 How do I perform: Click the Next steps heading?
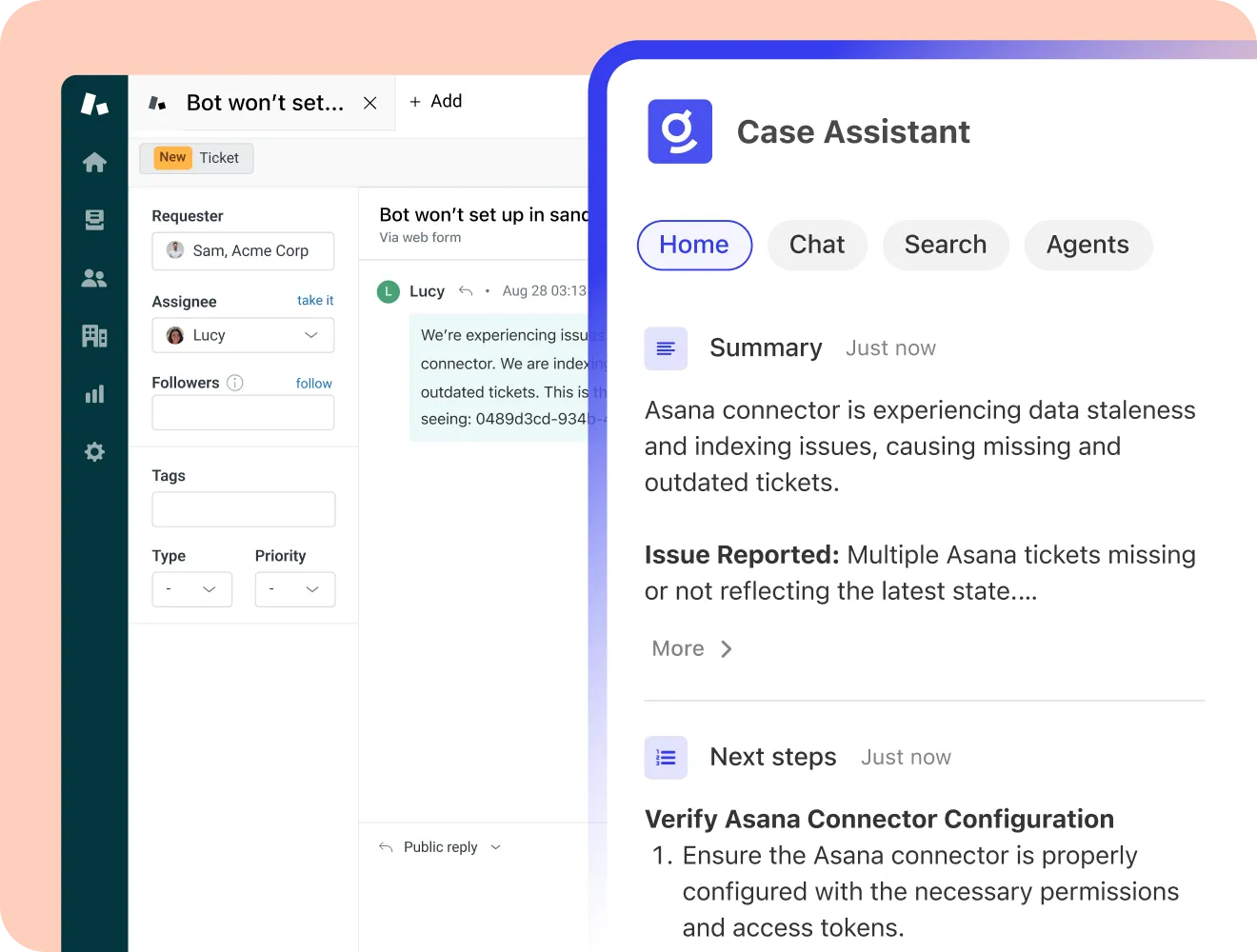[773, 758]
